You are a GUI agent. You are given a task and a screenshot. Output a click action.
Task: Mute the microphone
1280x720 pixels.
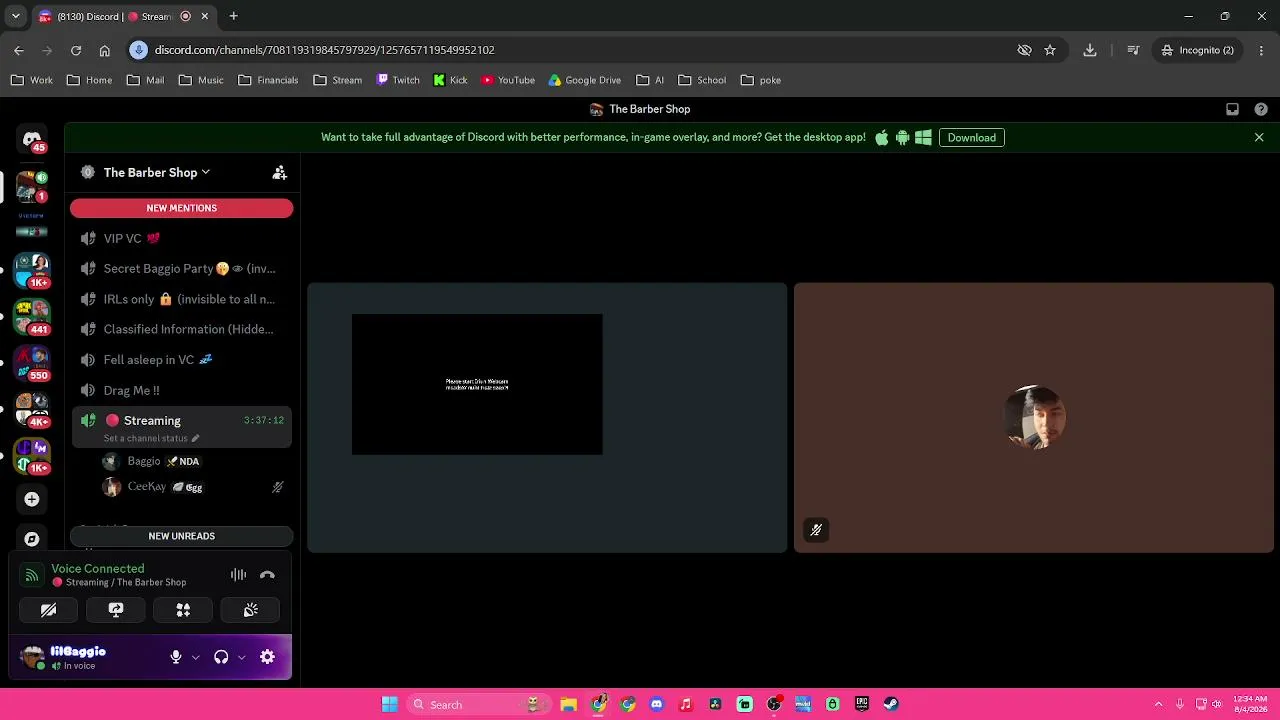click(x=176, y=657)
